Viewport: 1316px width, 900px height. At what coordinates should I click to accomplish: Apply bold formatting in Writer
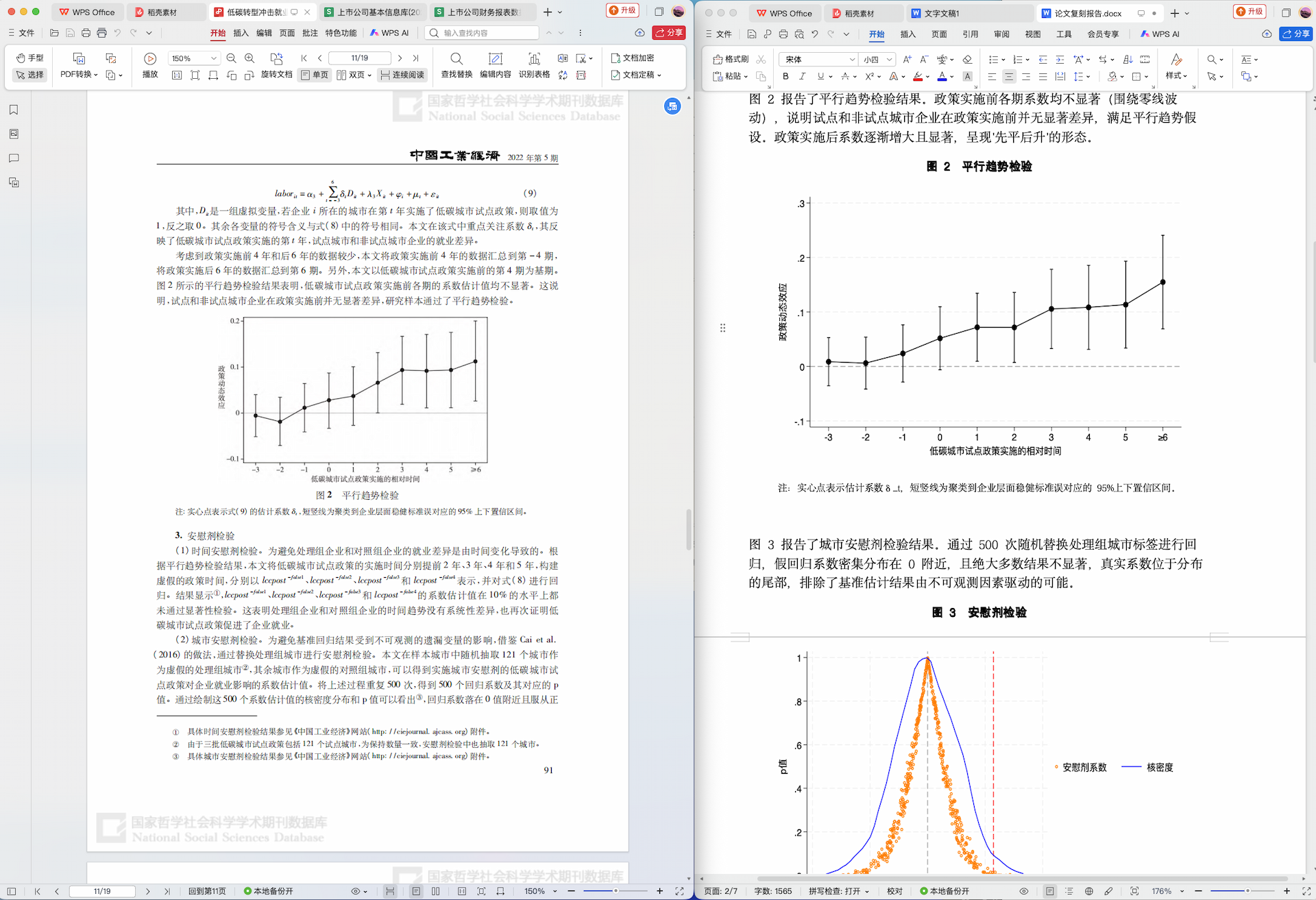785,77
